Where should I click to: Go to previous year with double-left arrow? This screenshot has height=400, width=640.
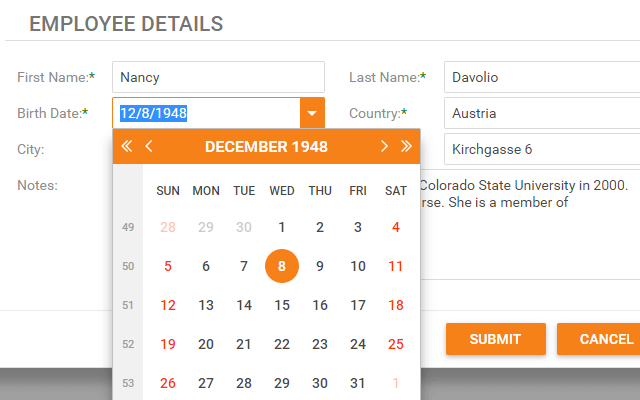pyautogui.click(x=127, y=146)
